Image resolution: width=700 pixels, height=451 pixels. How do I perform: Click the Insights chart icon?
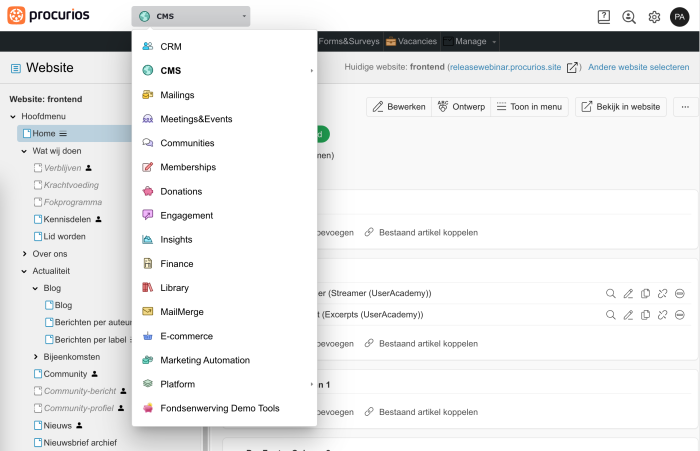(x=148, y=239)
